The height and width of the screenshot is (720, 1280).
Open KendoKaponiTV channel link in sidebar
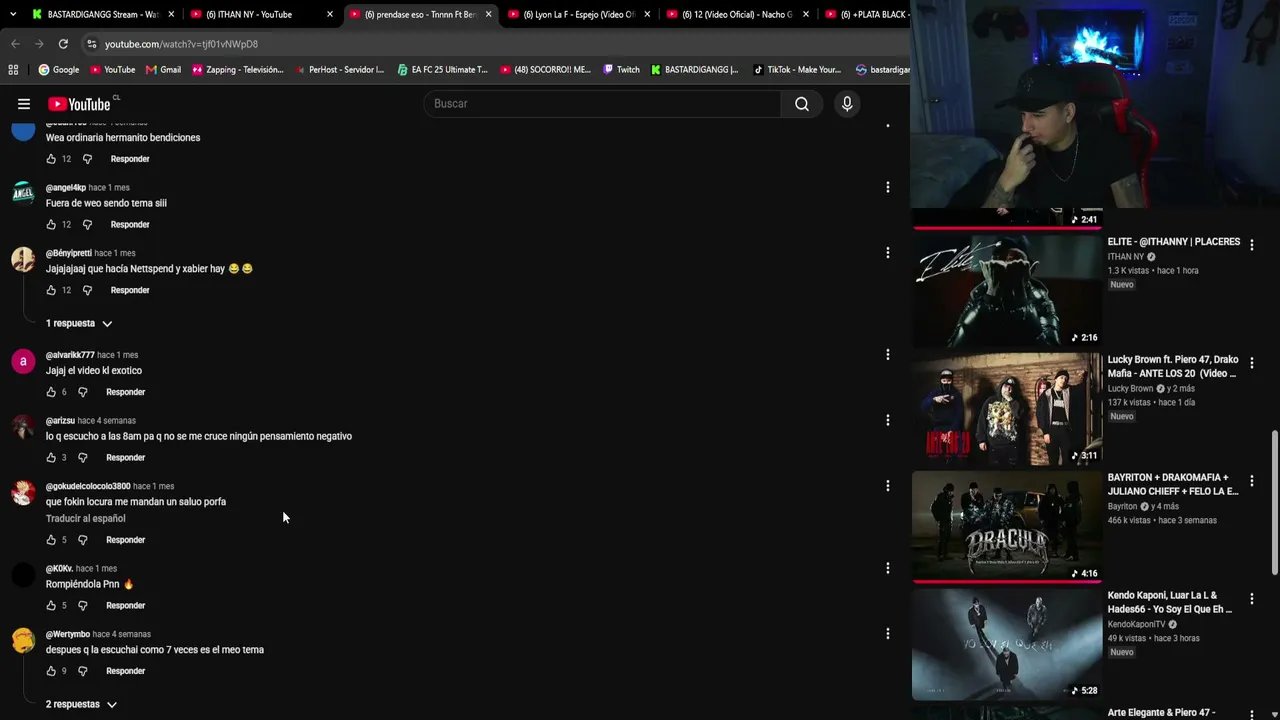1137,625
